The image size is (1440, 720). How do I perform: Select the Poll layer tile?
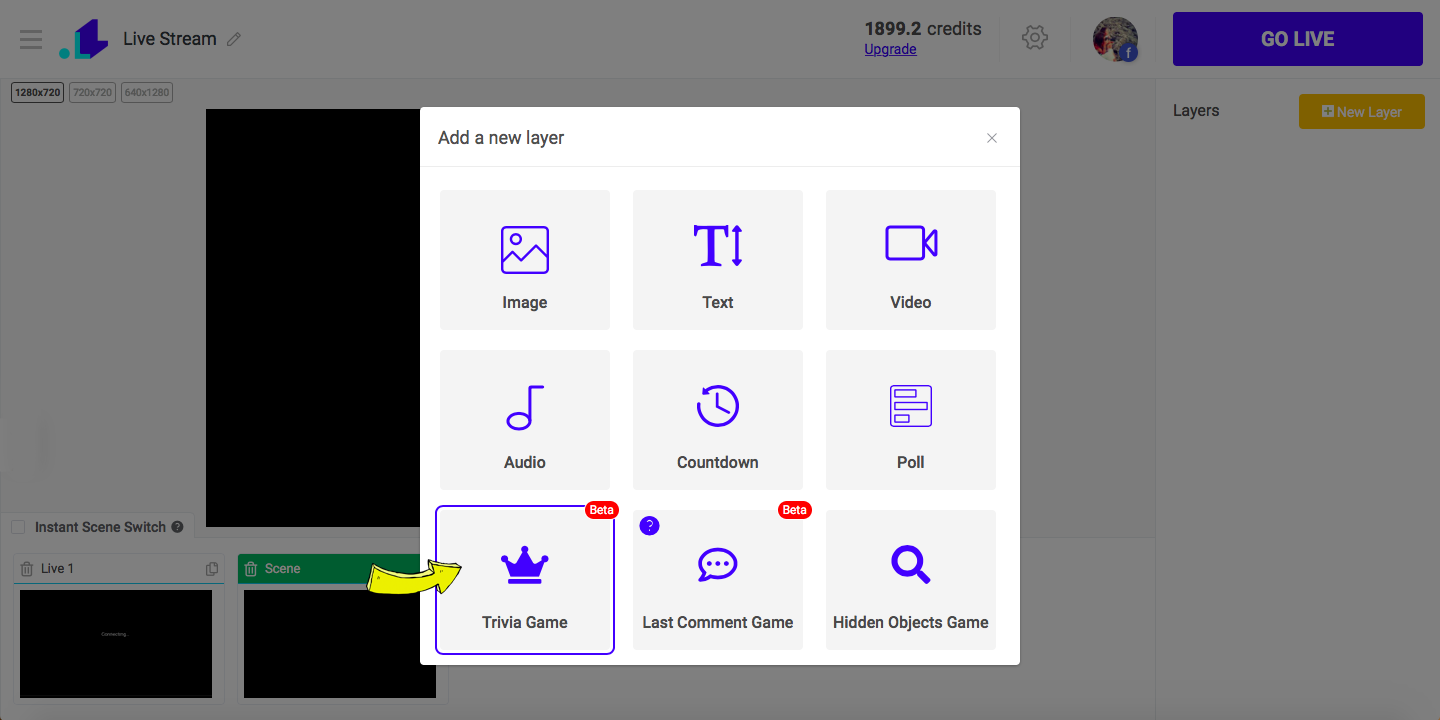911,420
